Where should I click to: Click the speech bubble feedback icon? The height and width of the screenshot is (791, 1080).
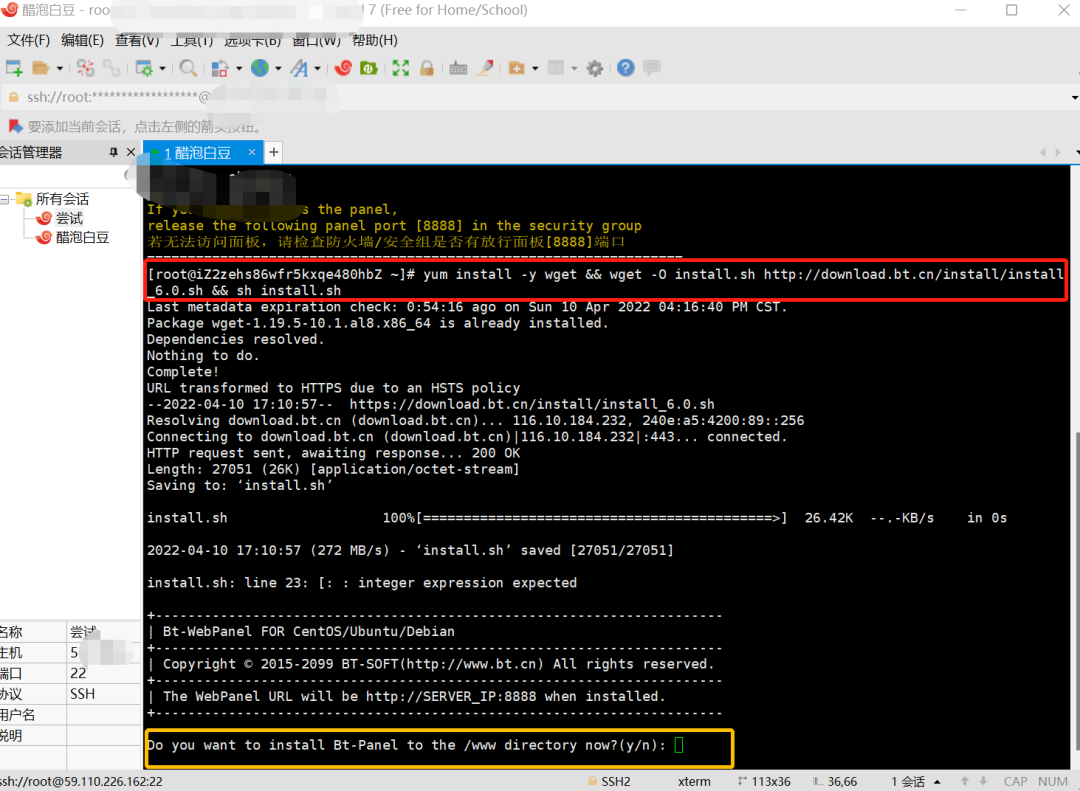(x=652, y=68)
